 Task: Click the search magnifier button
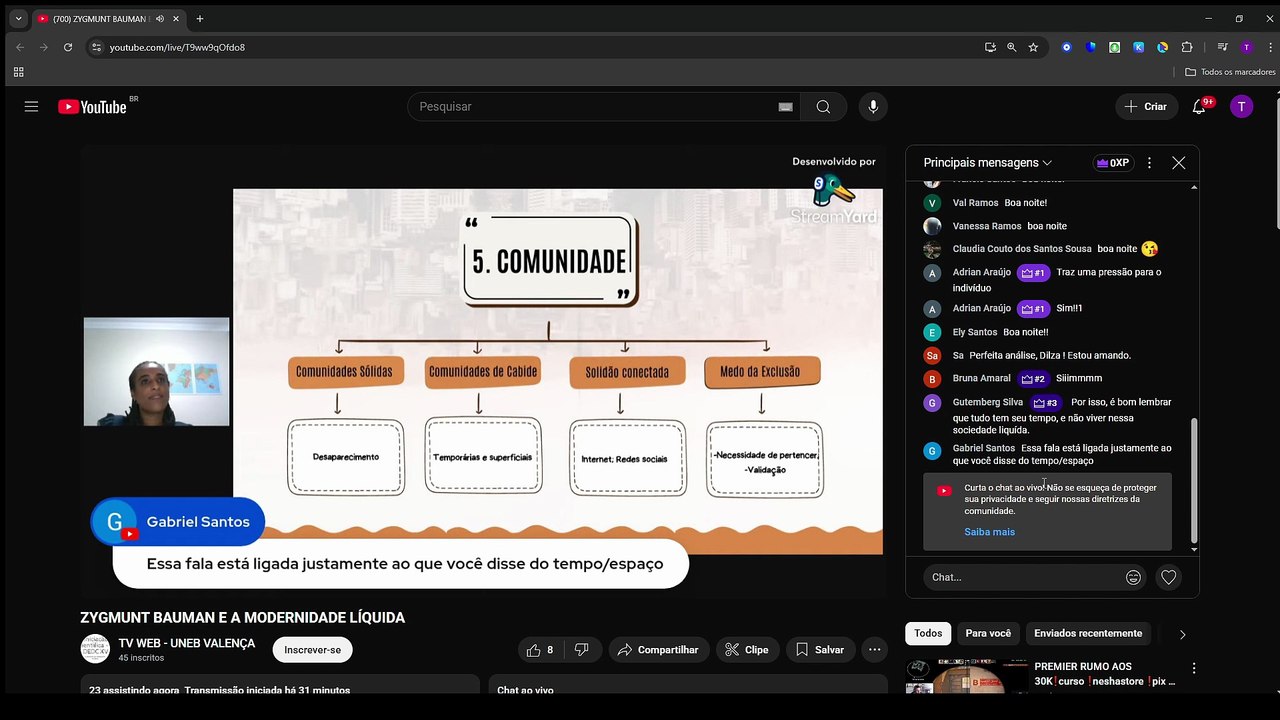click(x=823, y=107)
